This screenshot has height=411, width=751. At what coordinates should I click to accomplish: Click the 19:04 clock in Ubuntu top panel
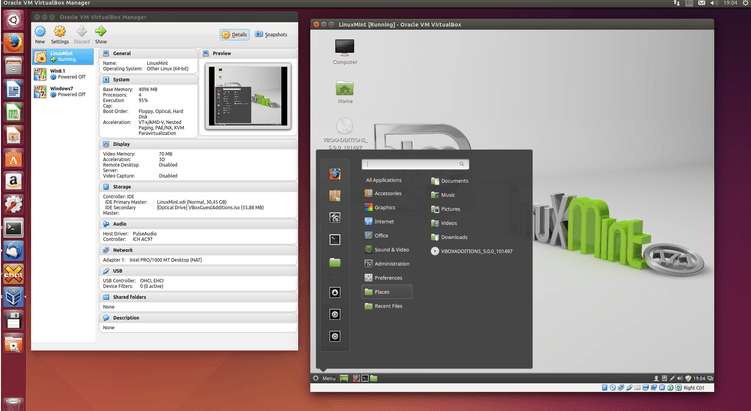click(730, 3)
